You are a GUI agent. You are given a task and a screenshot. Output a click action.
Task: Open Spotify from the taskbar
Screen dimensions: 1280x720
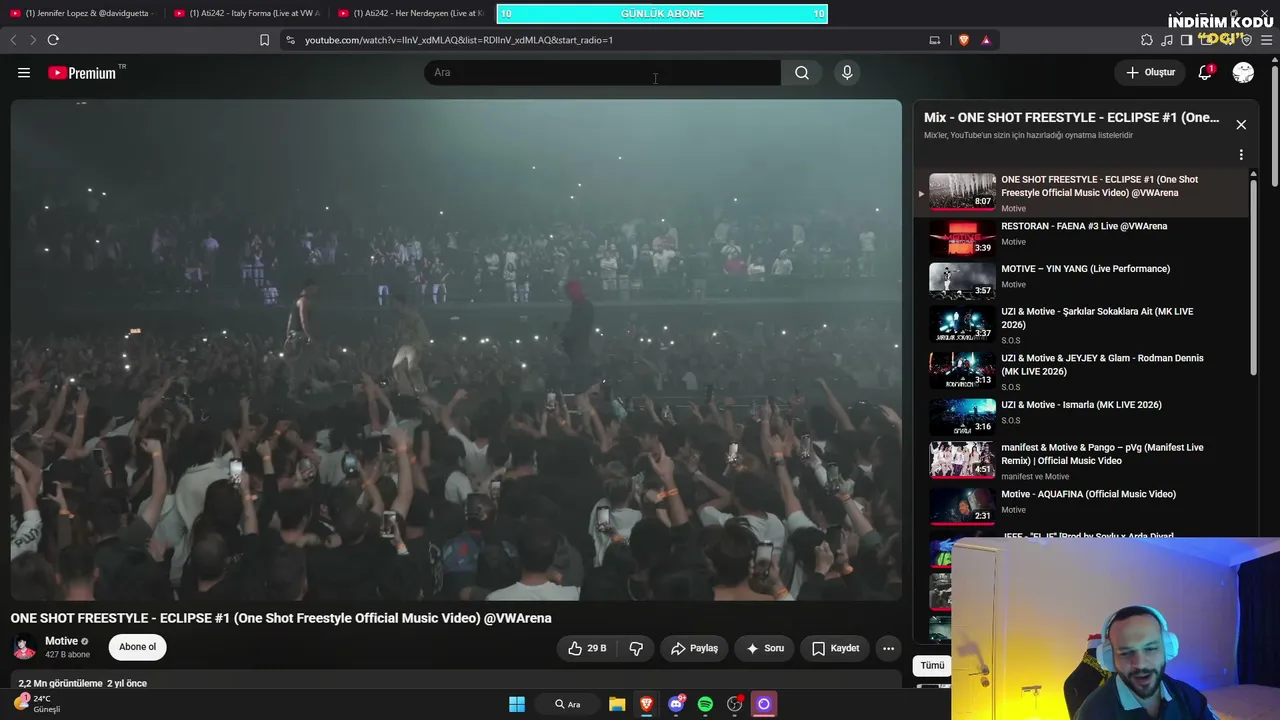click(705, 704)
